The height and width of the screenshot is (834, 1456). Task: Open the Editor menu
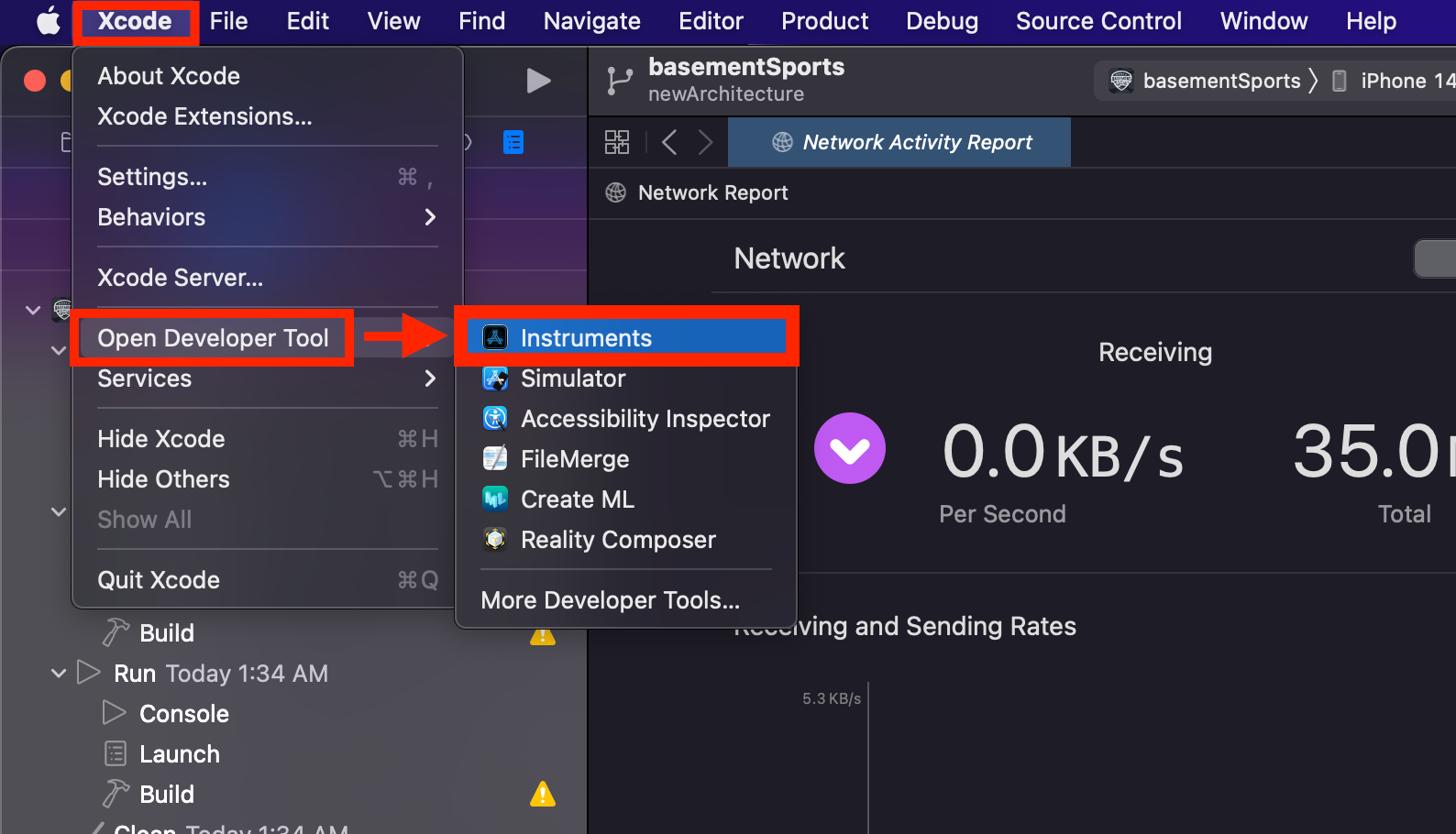coord(711,21)
